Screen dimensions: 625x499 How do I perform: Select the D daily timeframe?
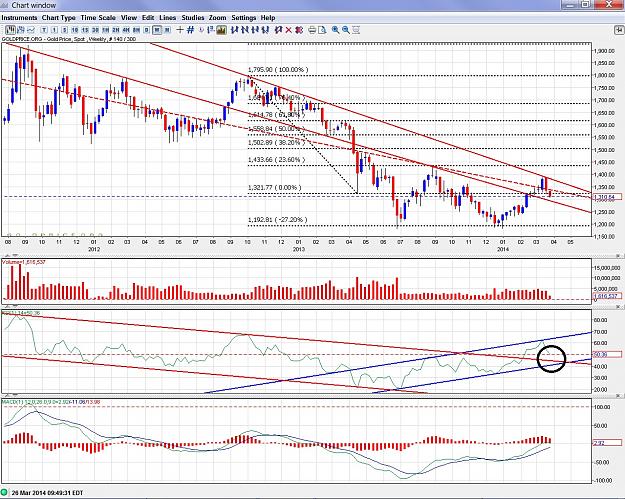point(146,30)
